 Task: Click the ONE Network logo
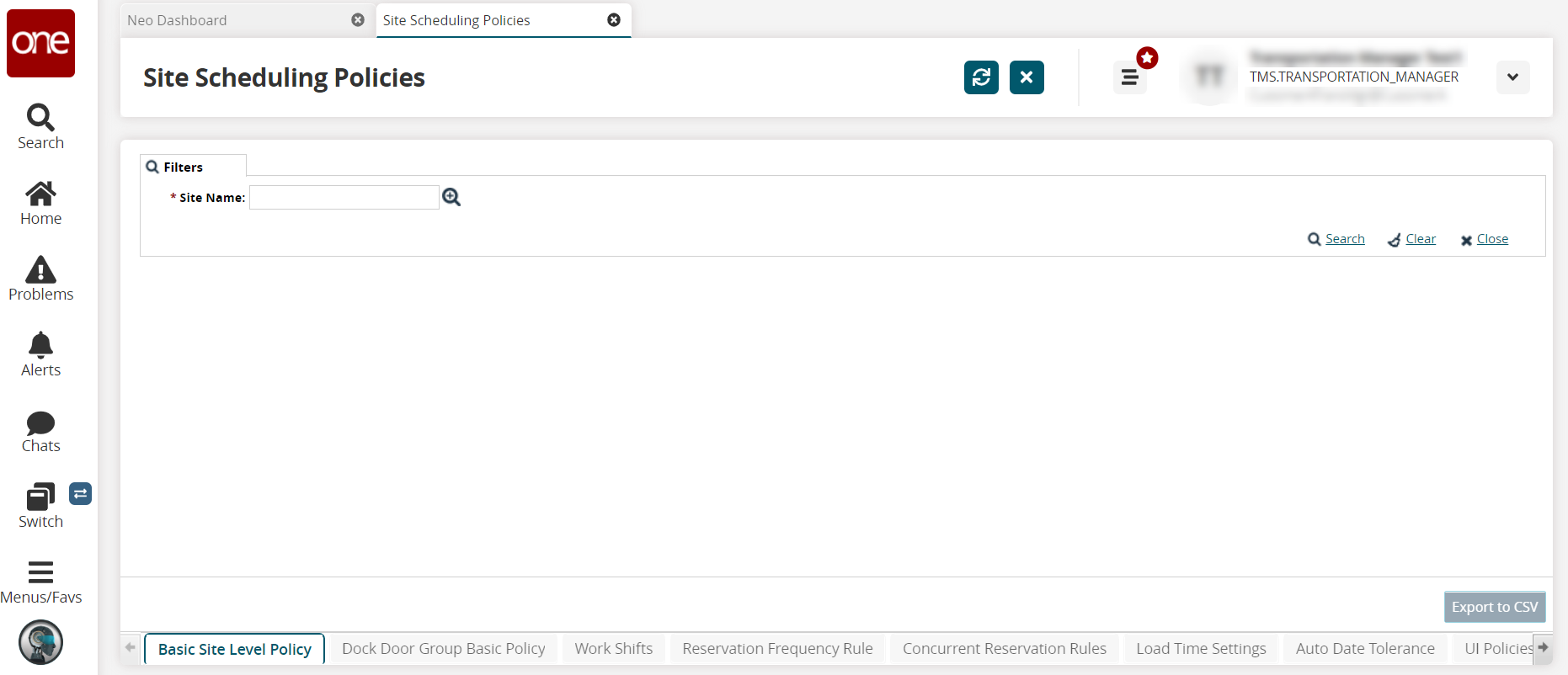[40, 43]
